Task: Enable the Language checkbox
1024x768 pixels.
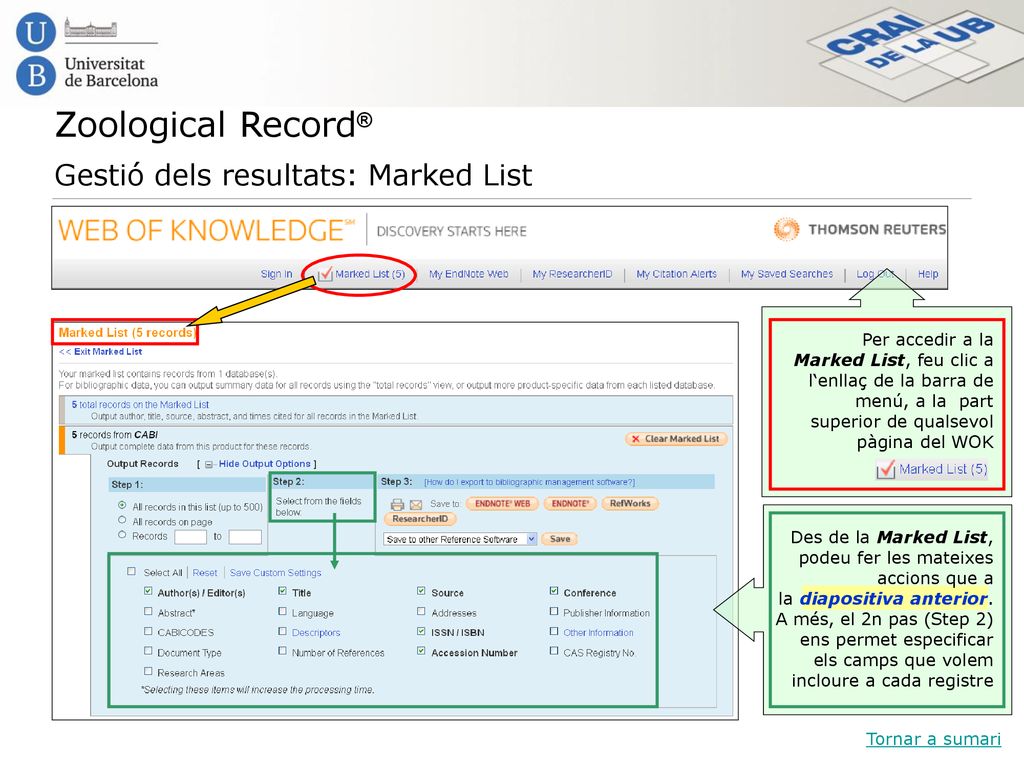Action: point(282,612)
